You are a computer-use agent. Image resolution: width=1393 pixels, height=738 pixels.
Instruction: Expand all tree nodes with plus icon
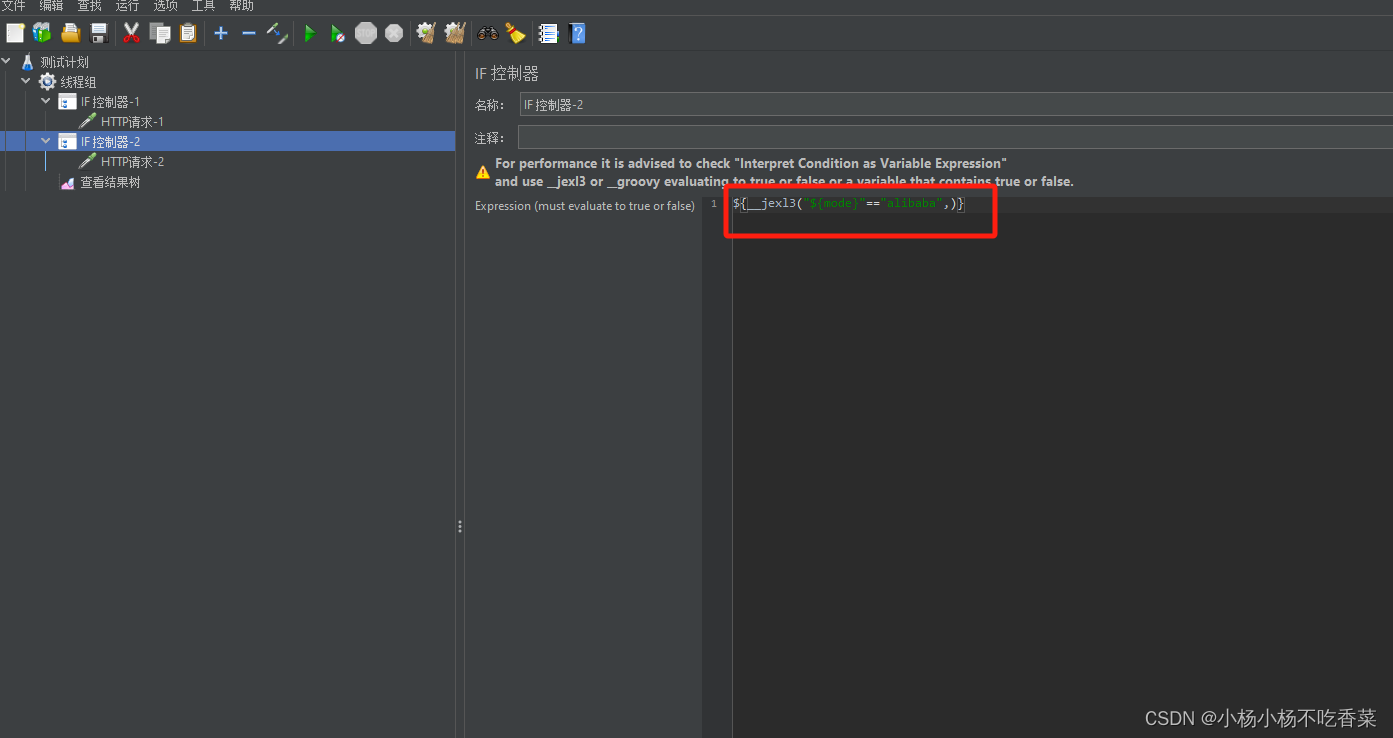click(x=221, y=33)
